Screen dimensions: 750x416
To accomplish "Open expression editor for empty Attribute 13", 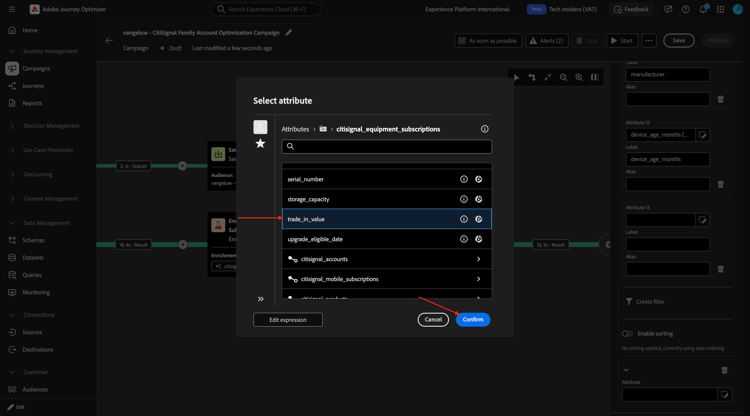I will click(702, 220).
